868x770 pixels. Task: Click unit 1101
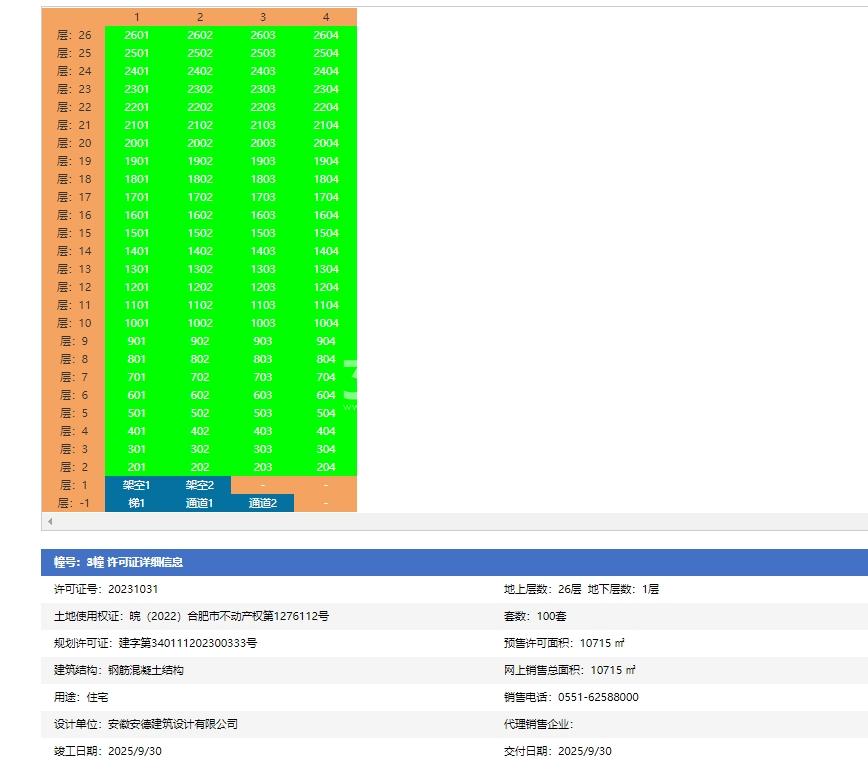coord(136,305)
